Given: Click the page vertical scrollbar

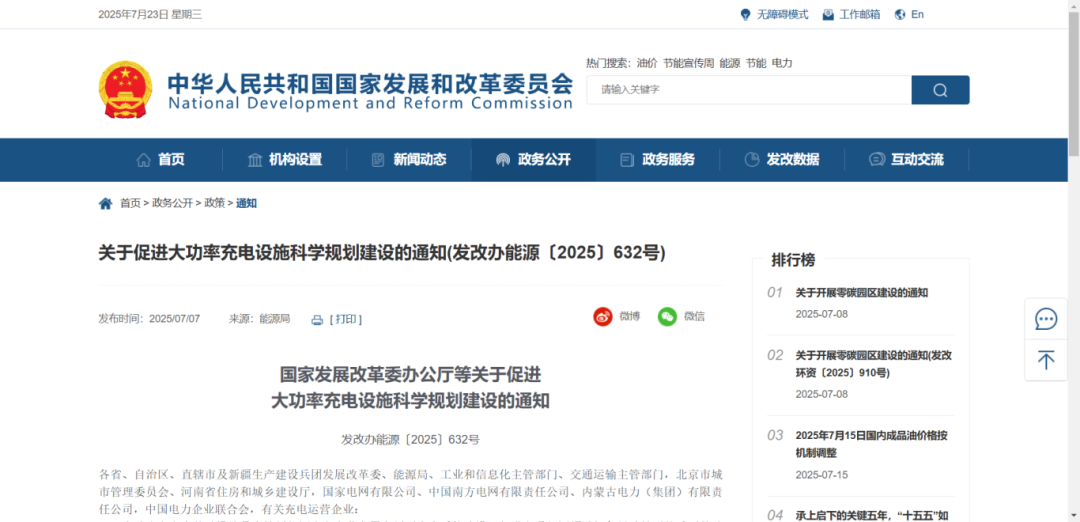Looking at the screenshot, I should point(1073,80).
